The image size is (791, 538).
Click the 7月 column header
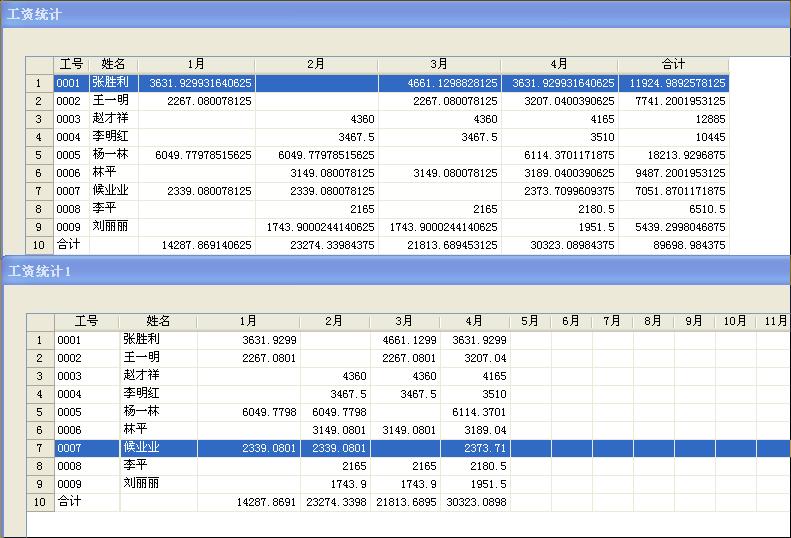tap(612, 321)
